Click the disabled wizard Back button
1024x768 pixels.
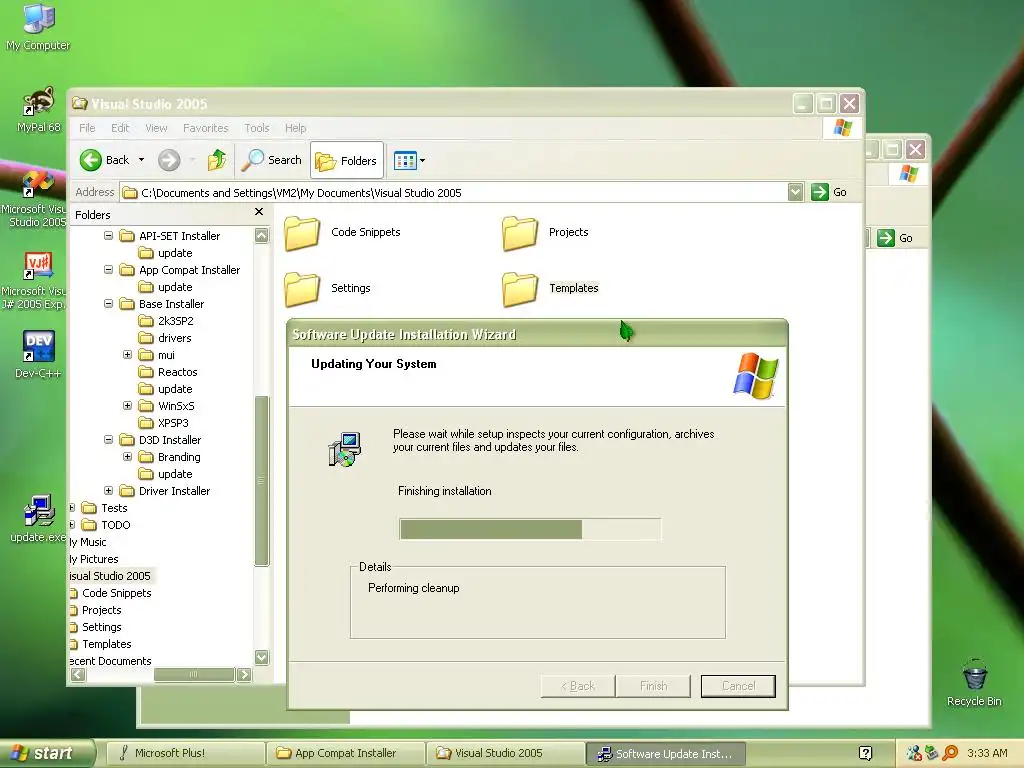tap(577, 686)
